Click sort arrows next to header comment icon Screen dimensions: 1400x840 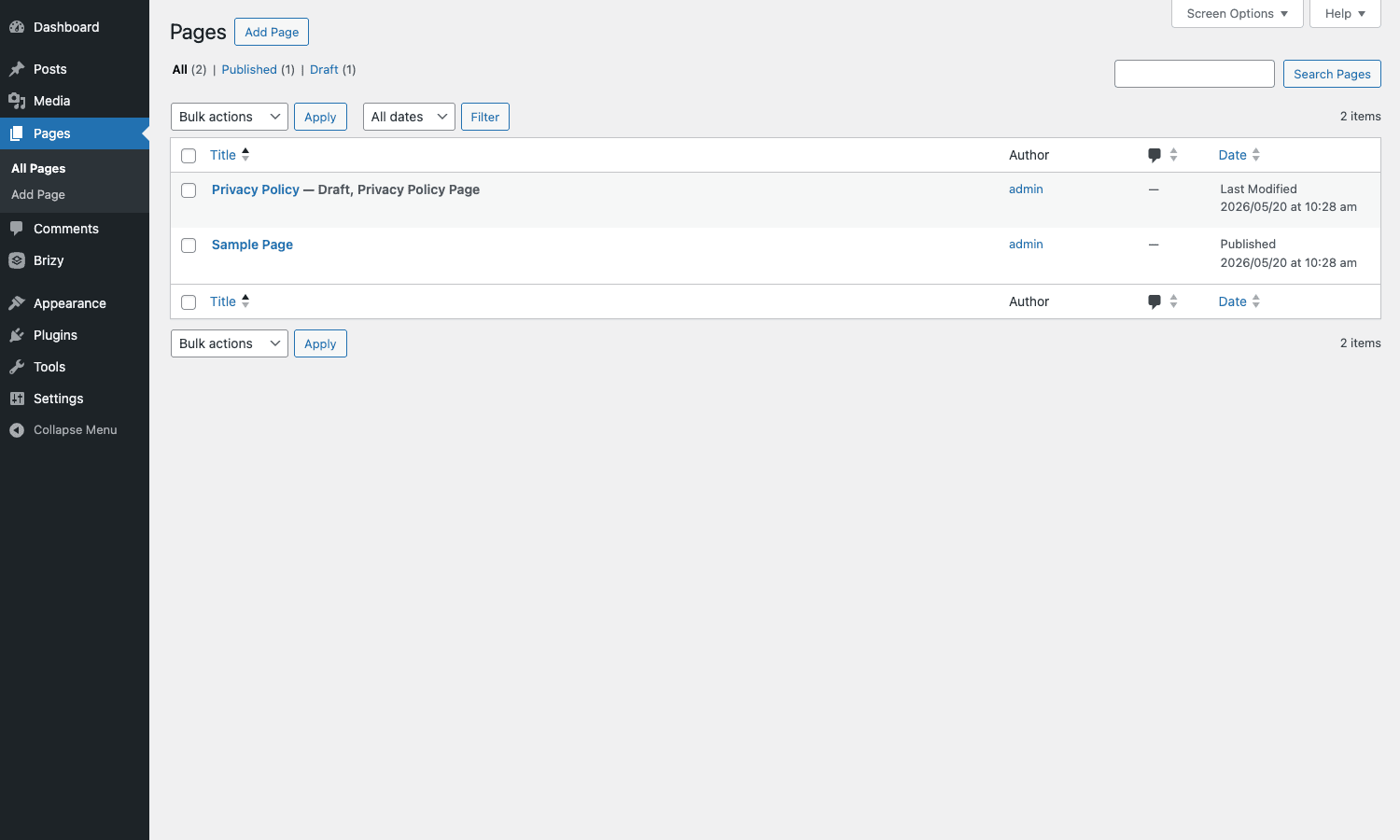[1174, 155]
